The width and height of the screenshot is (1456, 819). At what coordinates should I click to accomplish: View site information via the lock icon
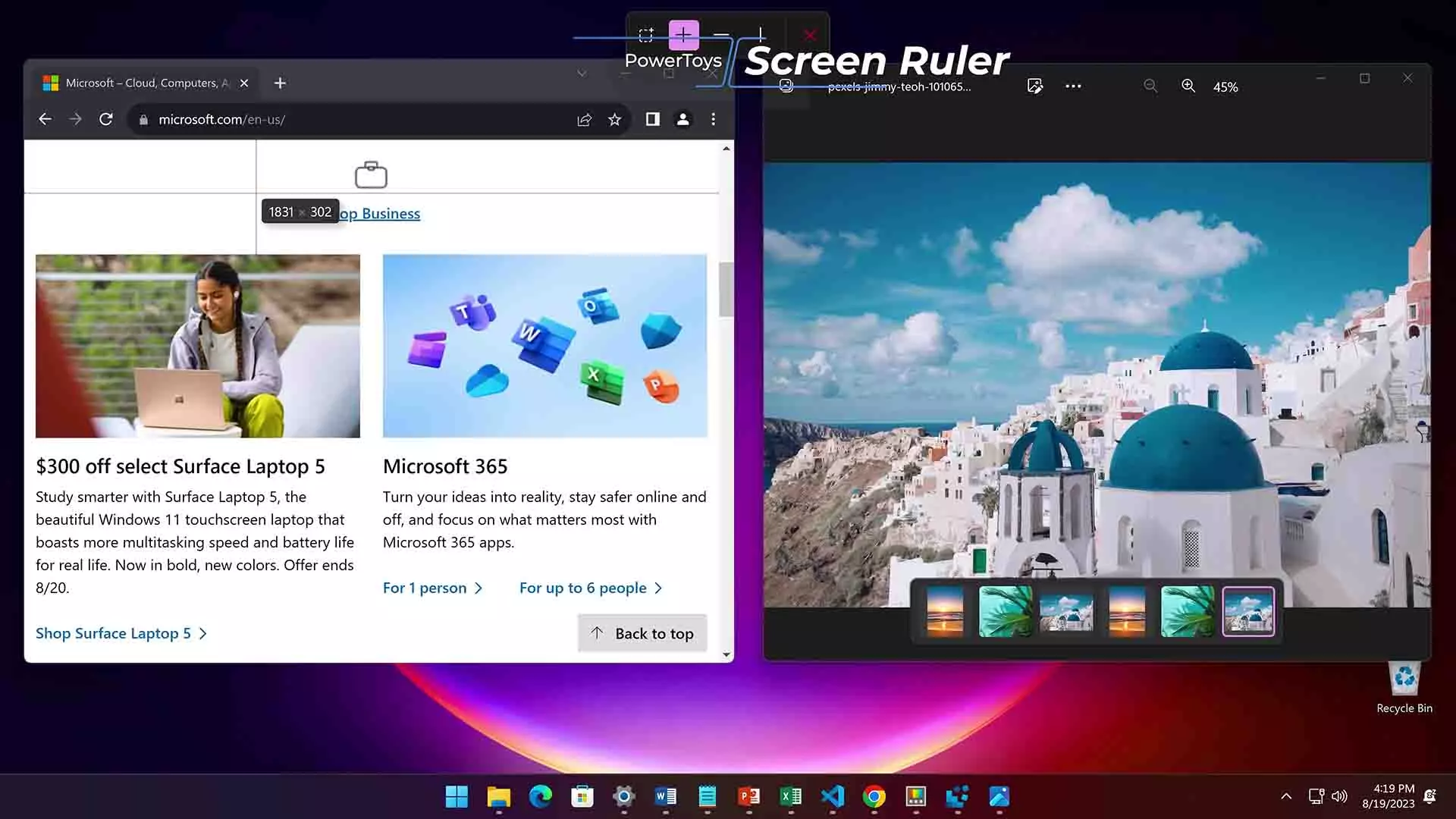[x=143, y=120]
